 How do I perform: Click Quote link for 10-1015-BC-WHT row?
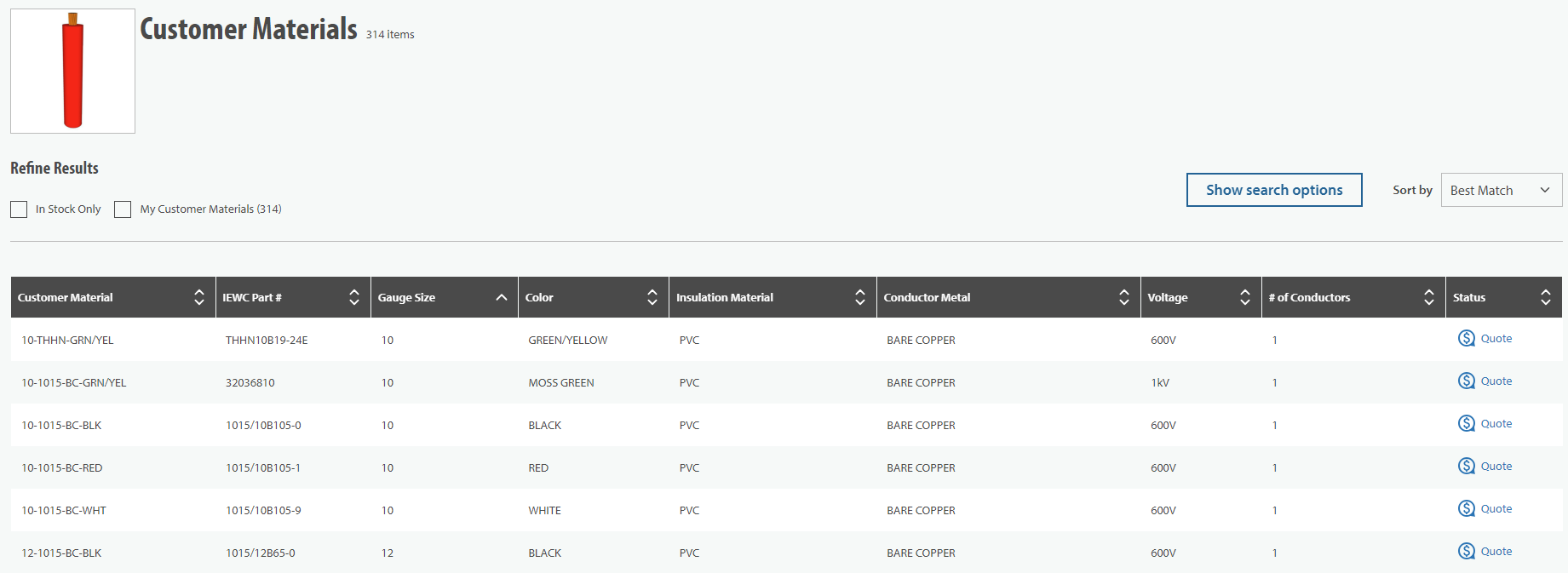(1496, 508)
